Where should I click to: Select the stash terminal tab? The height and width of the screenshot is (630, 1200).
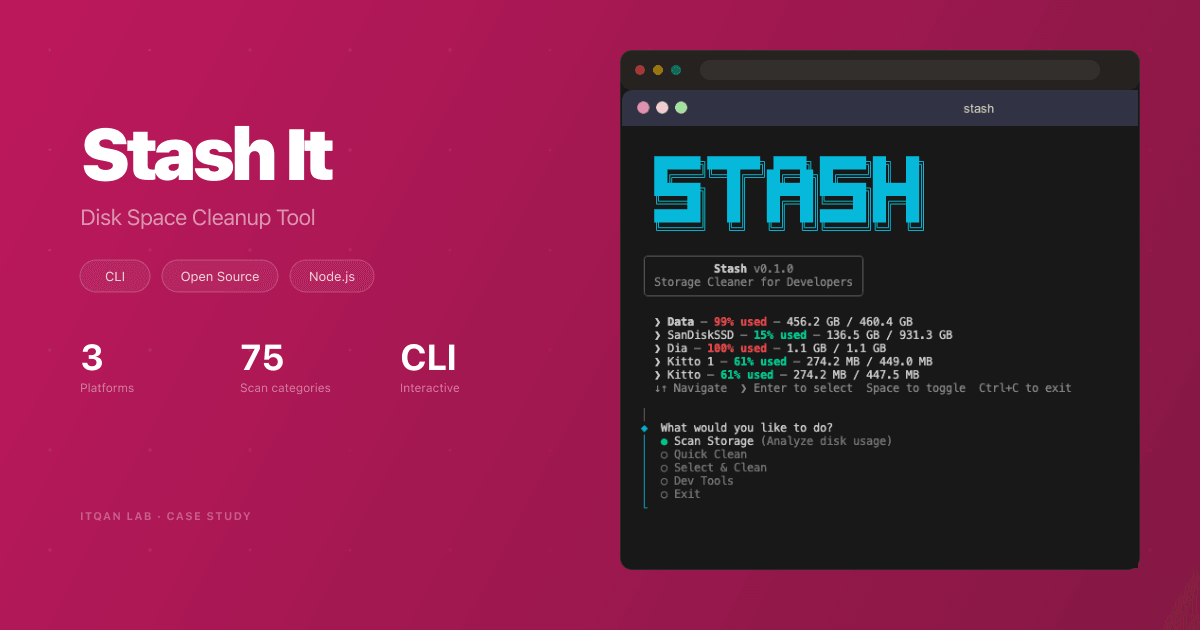tap(978, 108)
